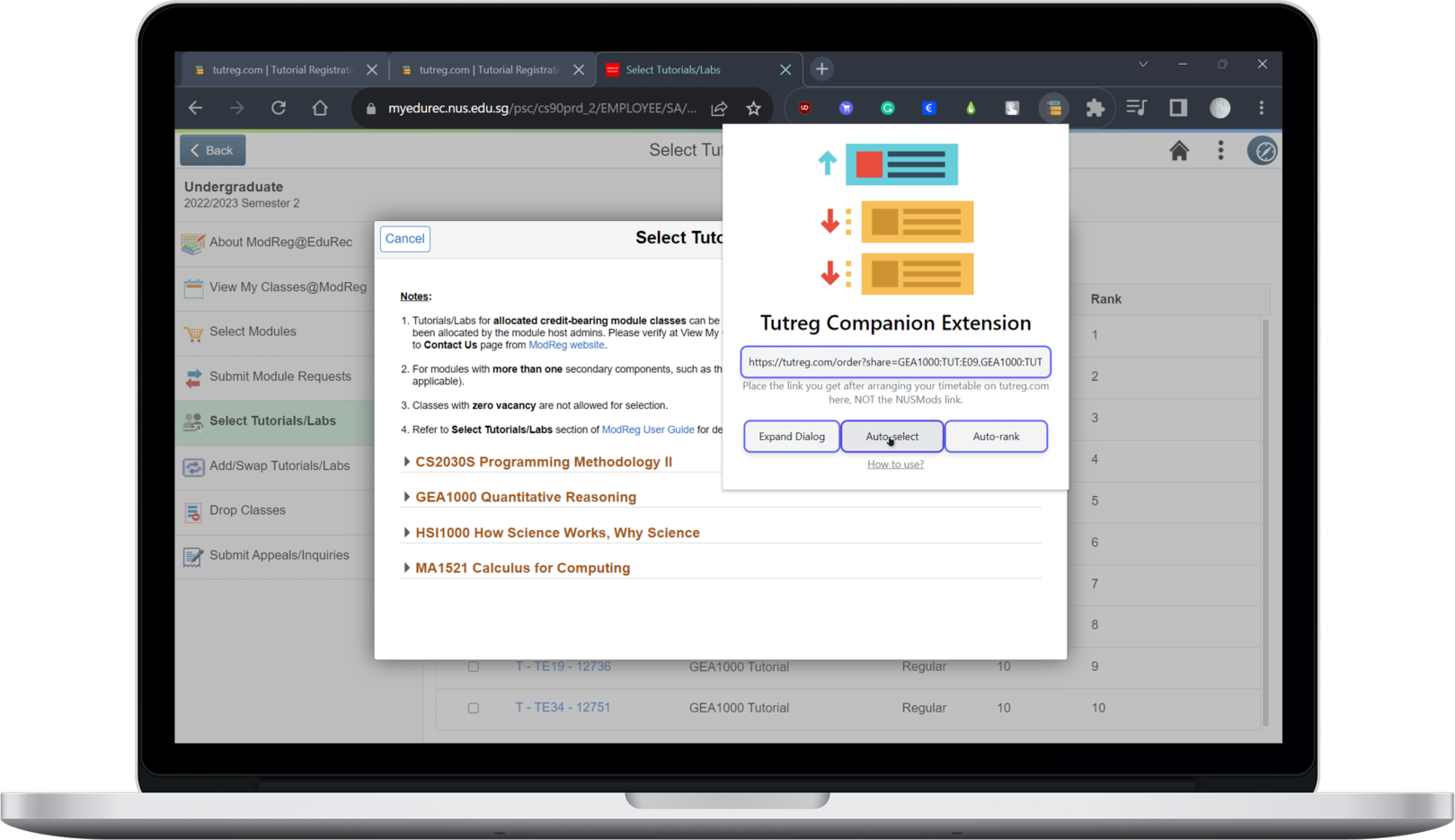Open the browser Extensions puzzle icon
The height and width of the screenshot is (840, 1455).
[1095, 108]
